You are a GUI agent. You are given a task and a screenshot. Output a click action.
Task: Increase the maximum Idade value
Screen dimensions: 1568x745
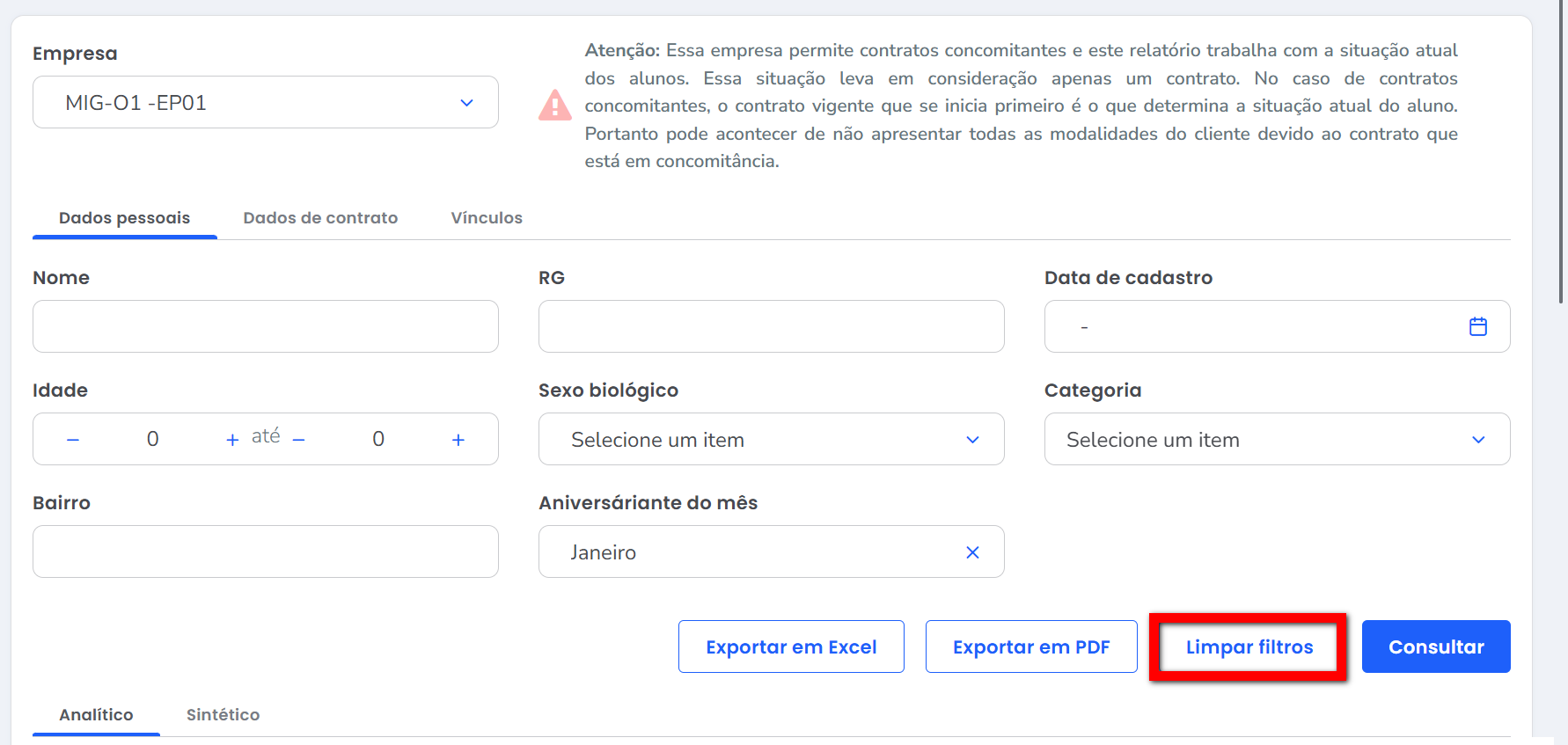(x=458, y=440)
